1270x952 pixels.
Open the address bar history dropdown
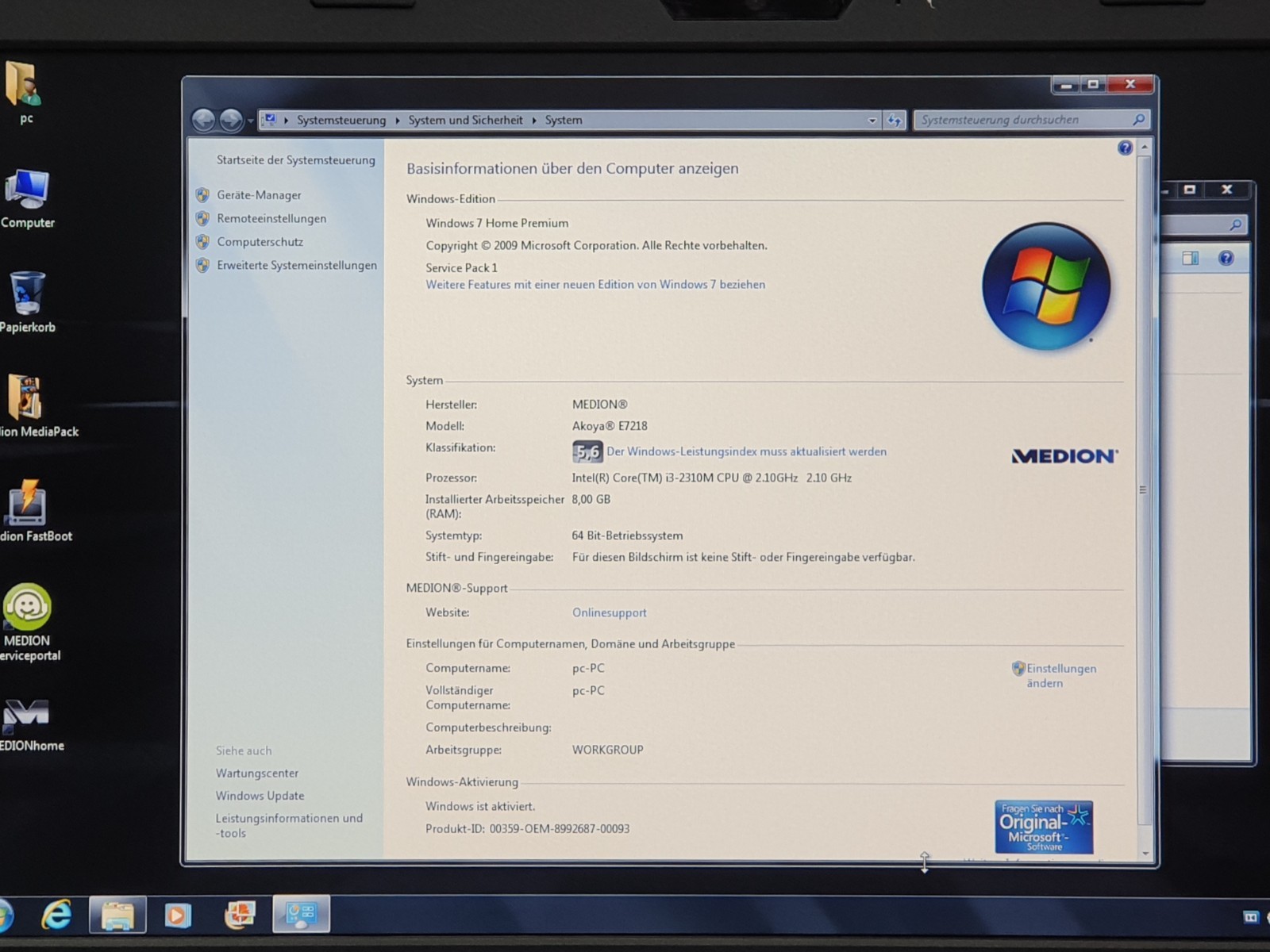coord(872,121)
